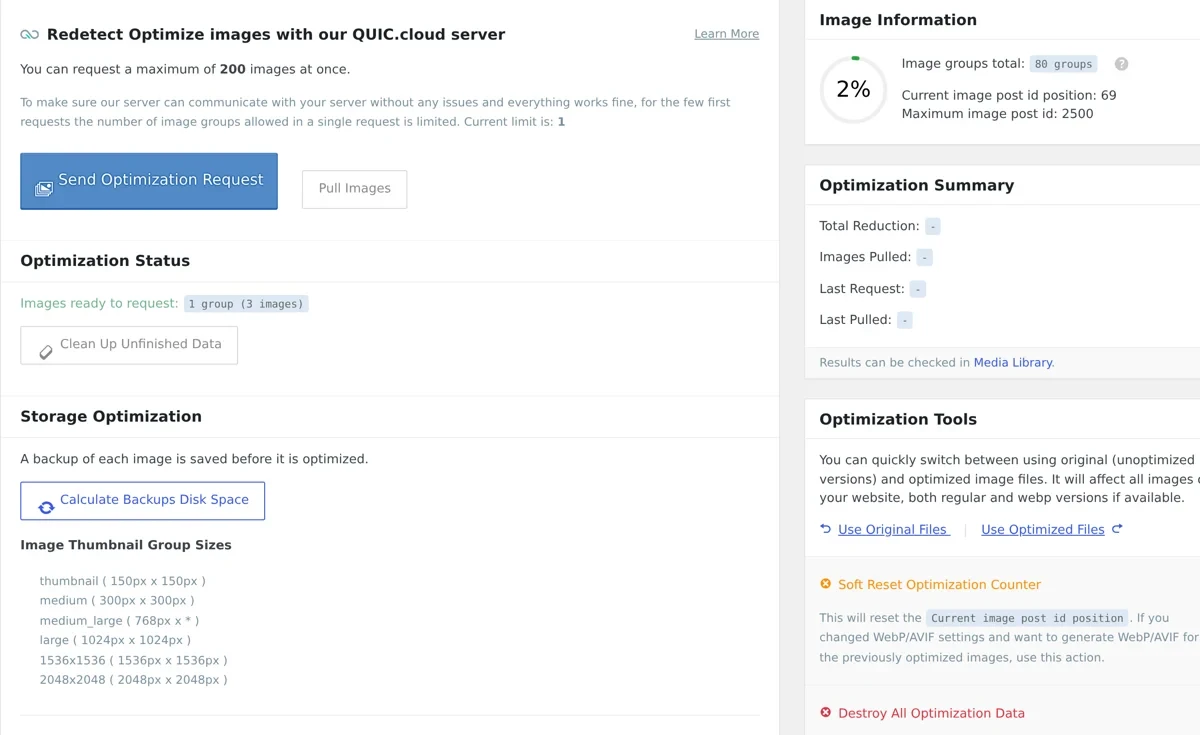This screenshot has height=735, width=1200.
Task: Click the Optimization Tools panel heading
Action: [x=898, y=420]
